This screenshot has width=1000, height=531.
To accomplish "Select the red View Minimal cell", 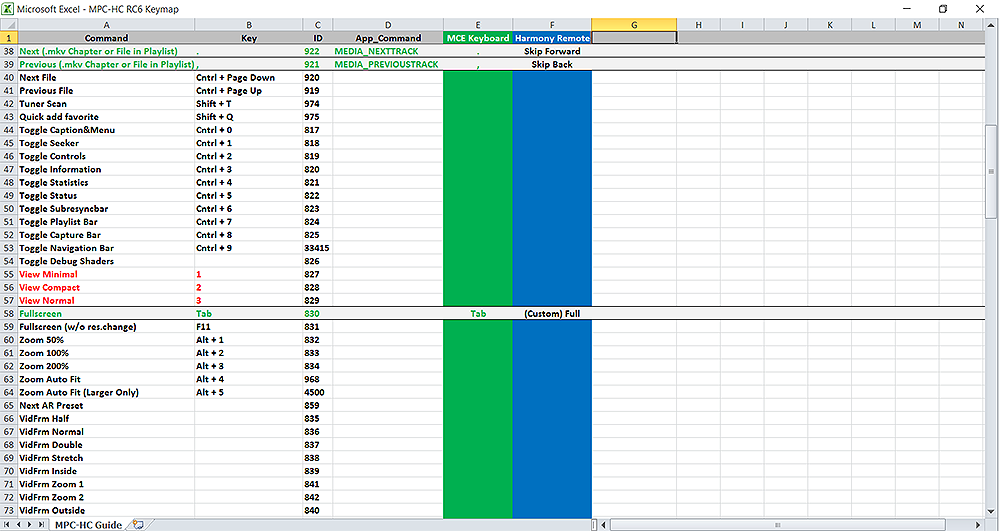I will tap(106, 274).
